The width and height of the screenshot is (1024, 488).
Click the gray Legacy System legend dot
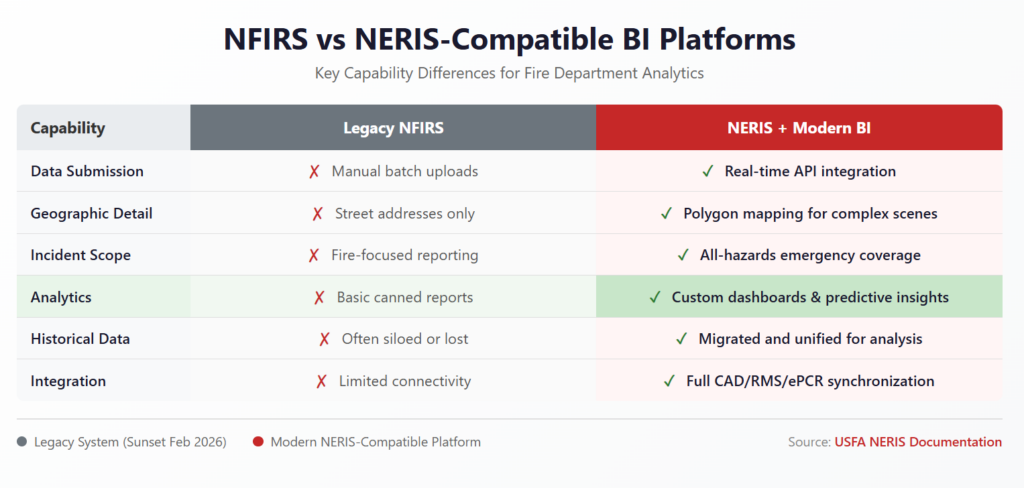22,442
